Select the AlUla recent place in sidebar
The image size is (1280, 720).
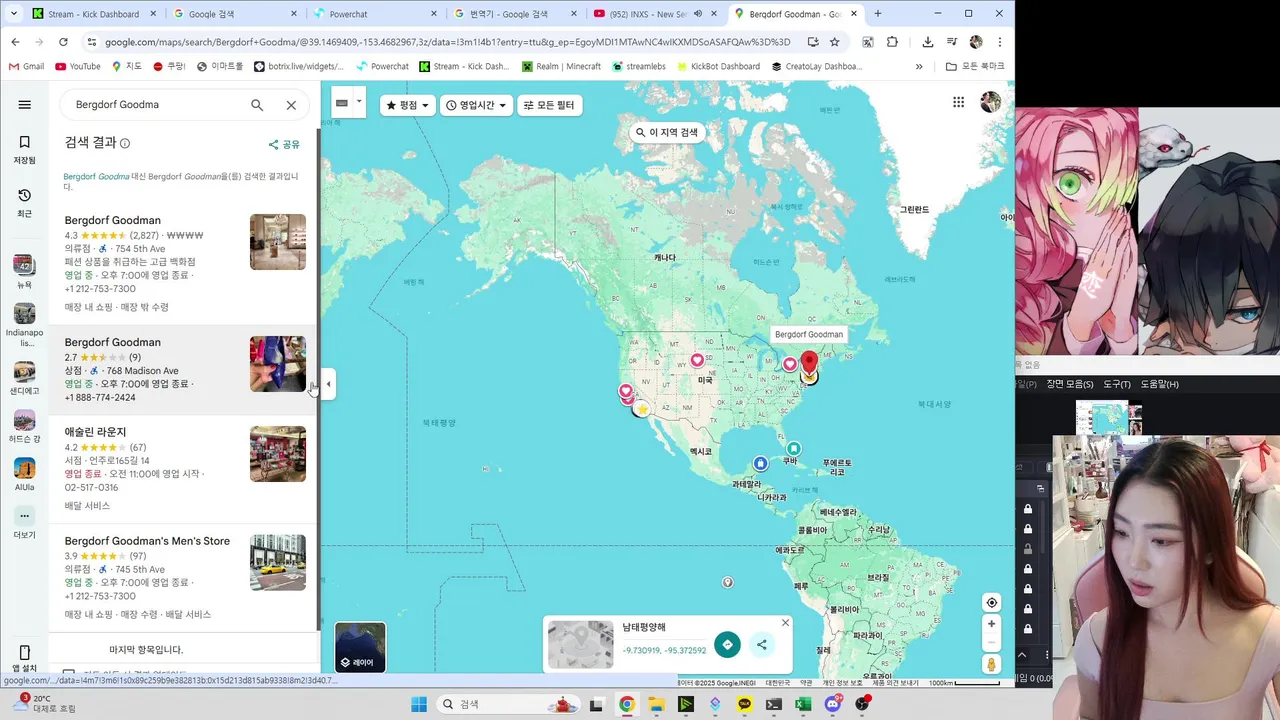(25, 473)
